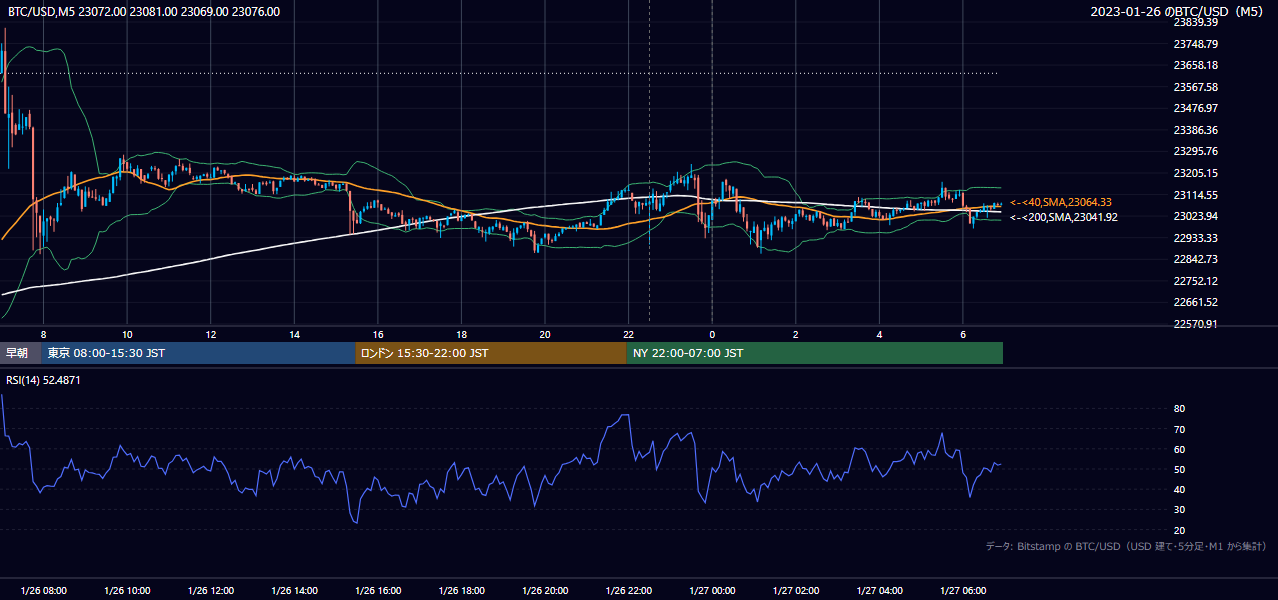This screenshot has width=1278, height=600.
Task: Click price axis value 22933.33
Action: [1195, 238]
